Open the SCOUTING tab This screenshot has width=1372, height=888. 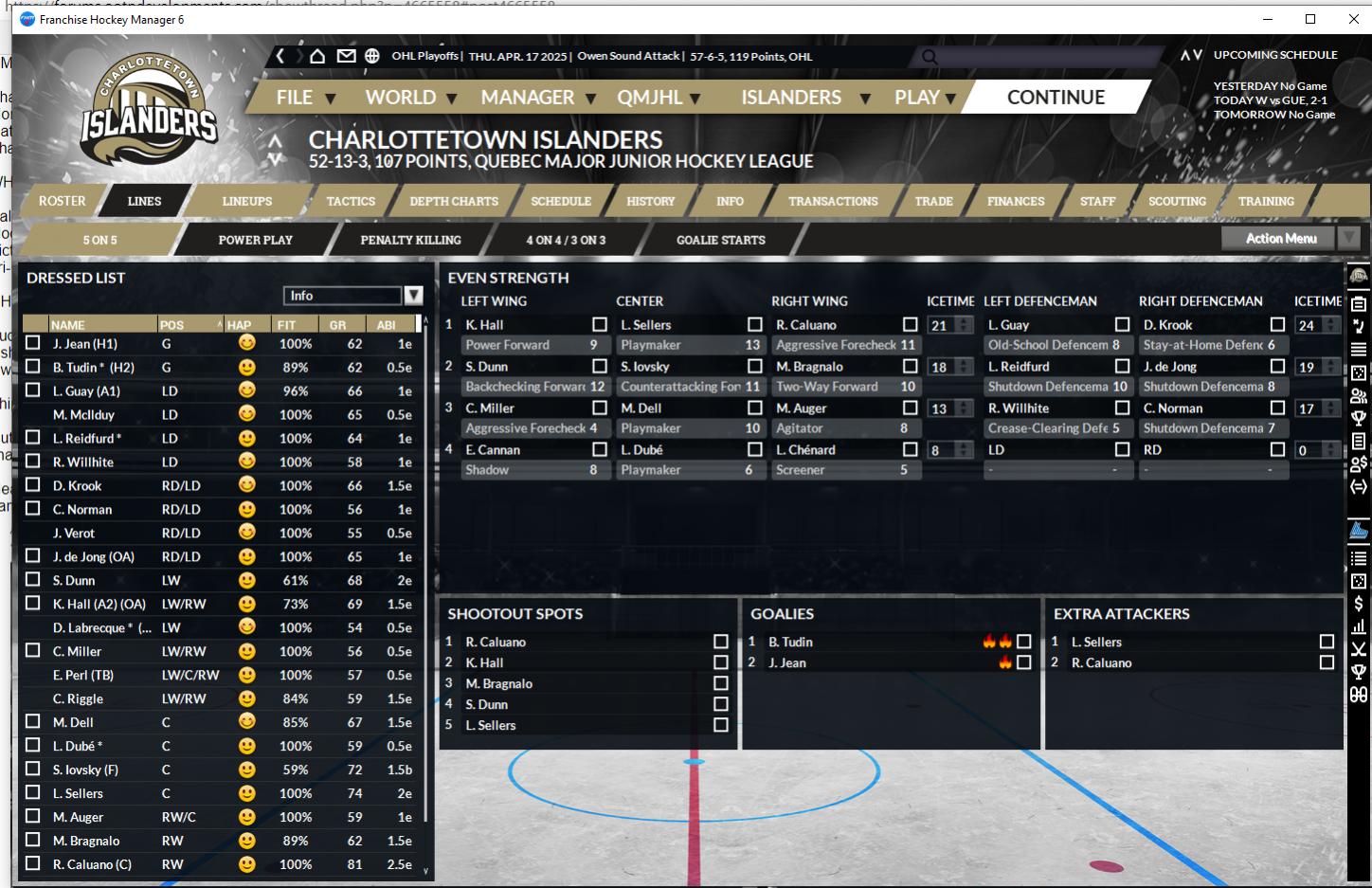coord(1177,201)
